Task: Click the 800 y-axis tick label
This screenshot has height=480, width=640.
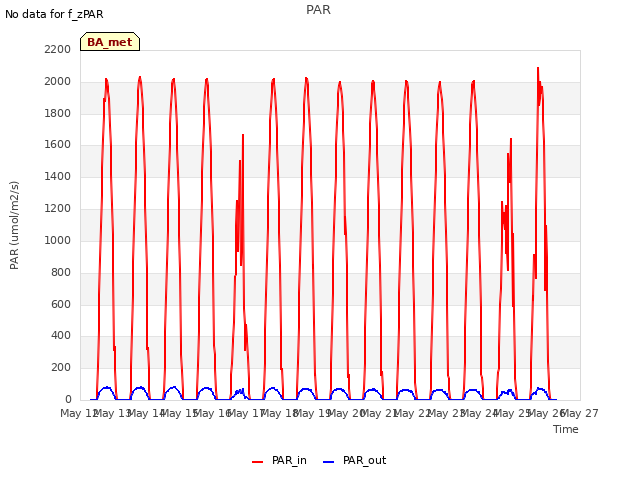Action: (61, 272)
